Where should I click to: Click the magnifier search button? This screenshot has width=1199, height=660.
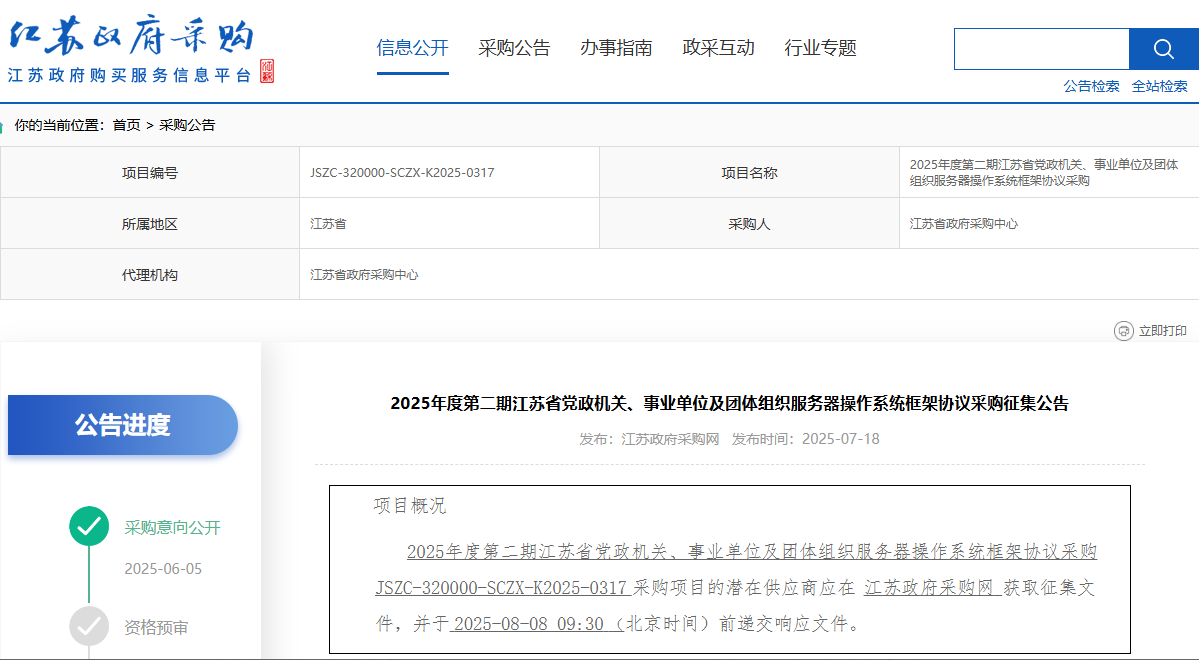[x=1163, y=49]
